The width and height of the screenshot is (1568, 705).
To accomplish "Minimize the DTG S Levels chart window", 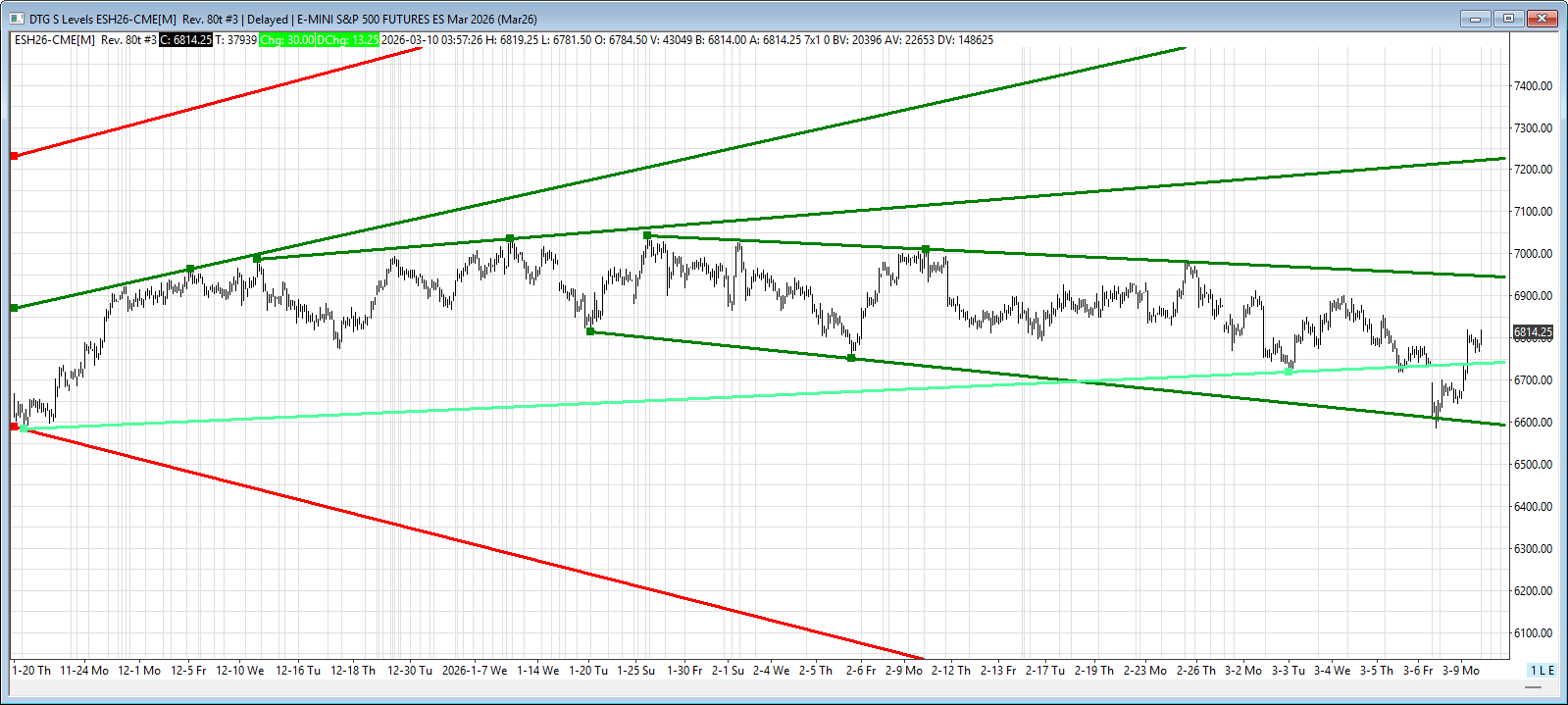I will point(1475,19).
